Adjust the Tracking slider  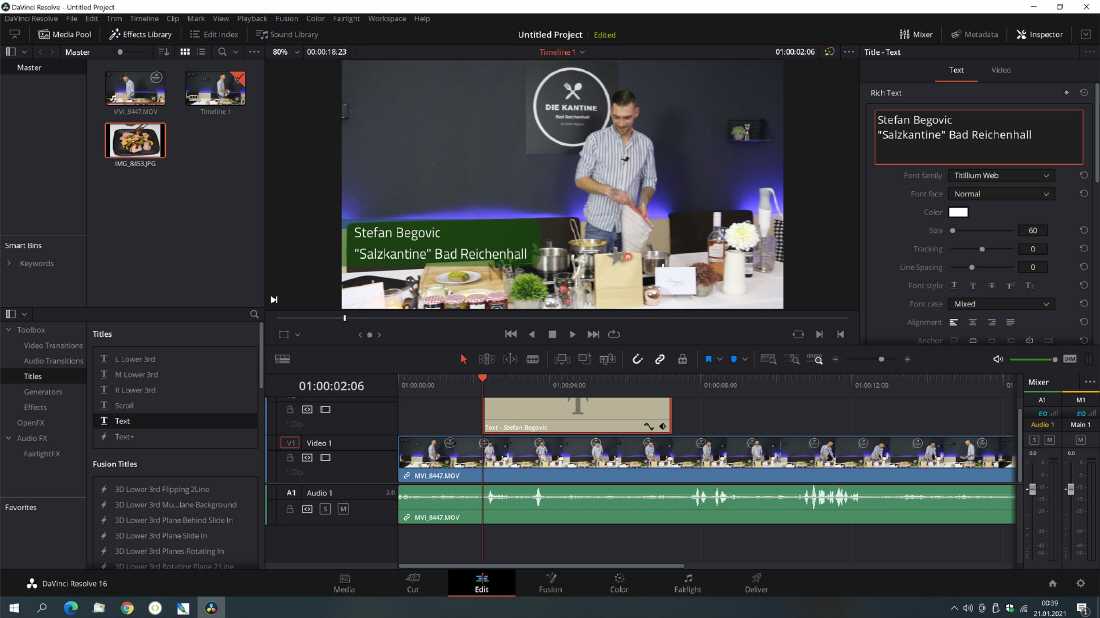pos(982,249)
